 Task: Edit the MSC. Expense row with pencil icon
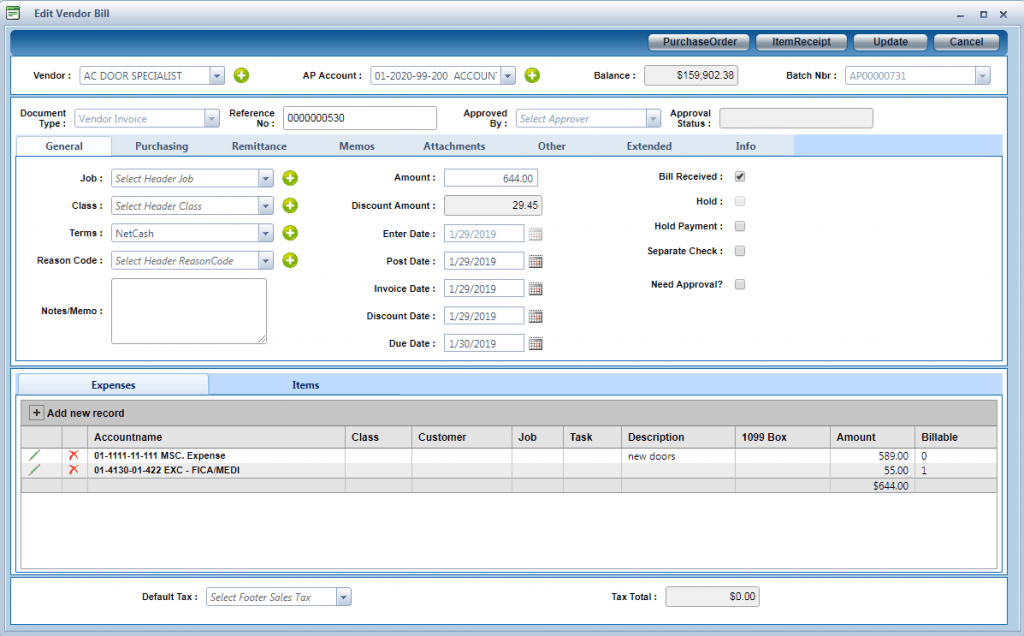point(35,456)
